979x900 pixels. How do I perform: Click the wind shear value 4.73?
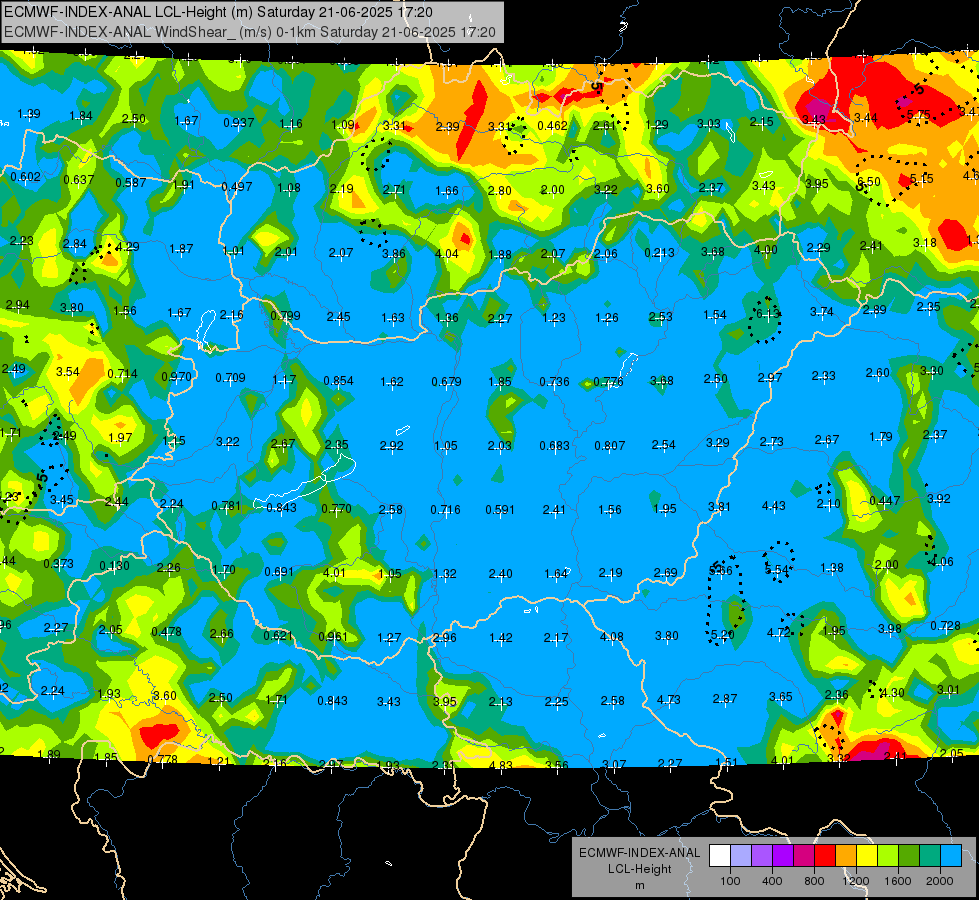[x=668, y=699]
